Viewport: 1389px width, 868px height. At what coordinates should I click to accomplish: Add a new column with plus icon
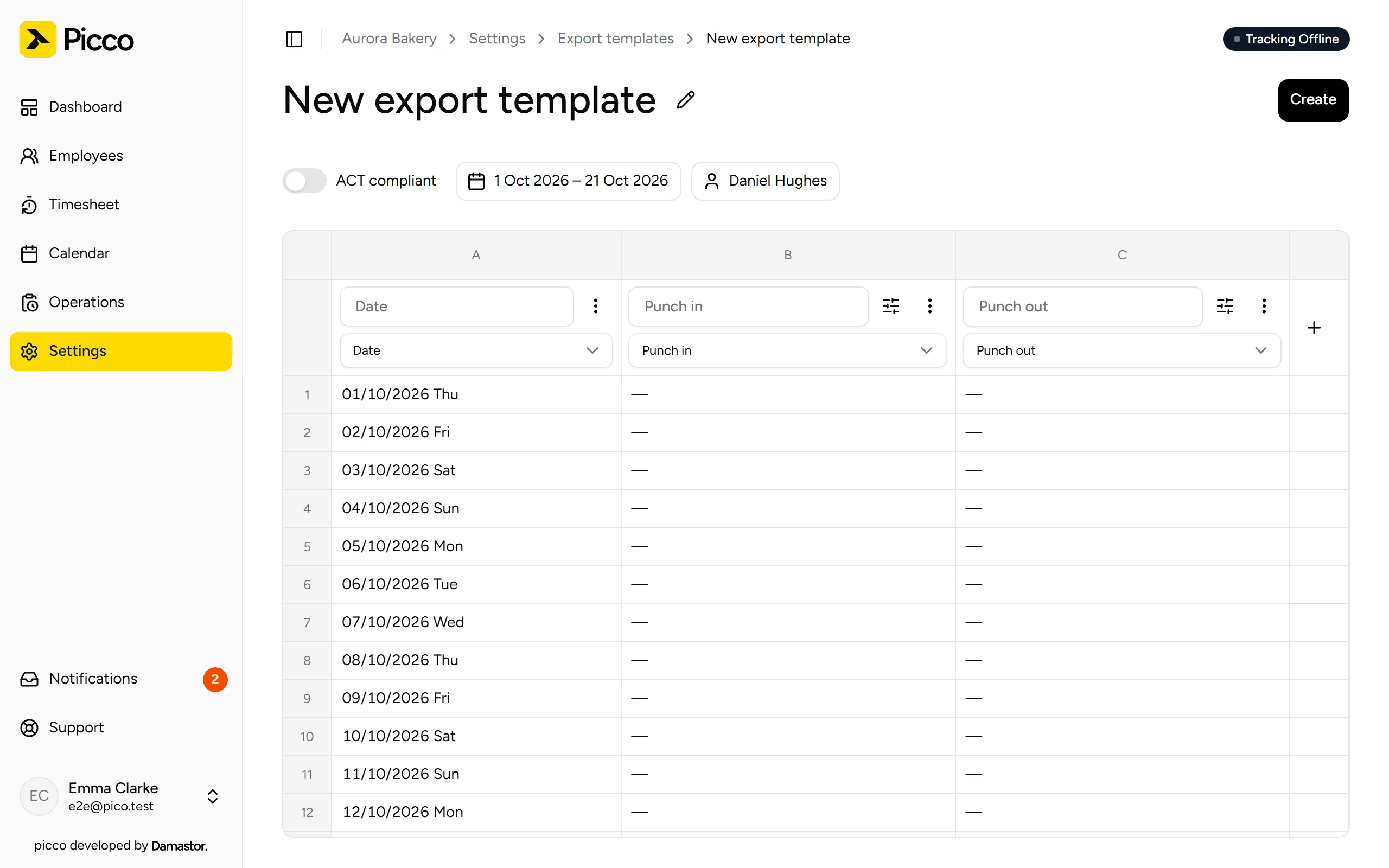(x=1314, y=328)
